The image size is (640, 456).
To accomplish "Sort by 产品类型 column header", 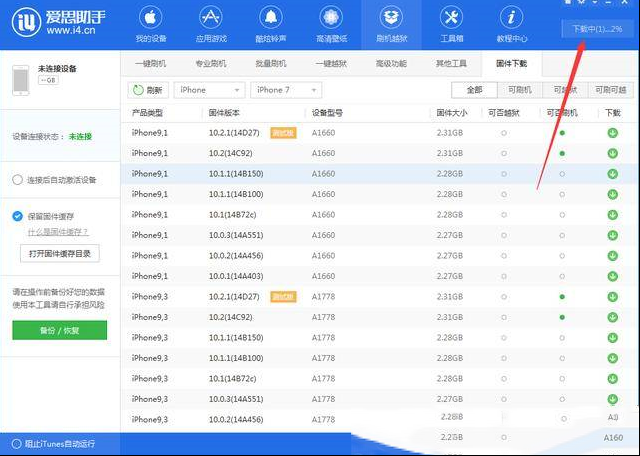I will (147, 113).
